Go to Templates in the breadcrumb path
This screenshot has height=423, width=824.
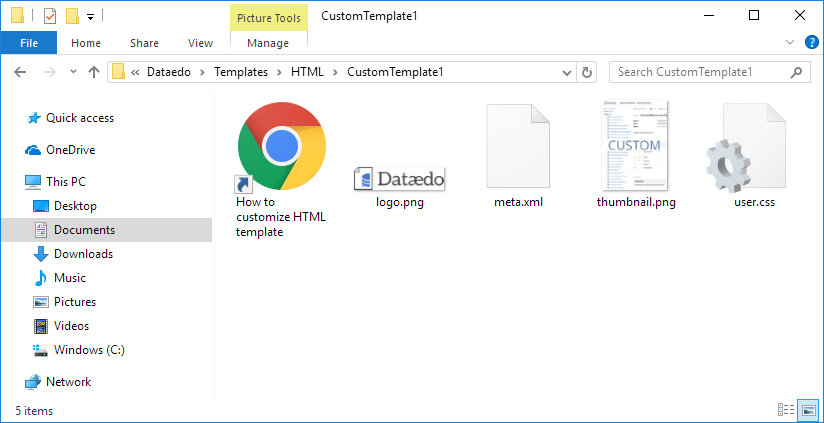(241, 72)
